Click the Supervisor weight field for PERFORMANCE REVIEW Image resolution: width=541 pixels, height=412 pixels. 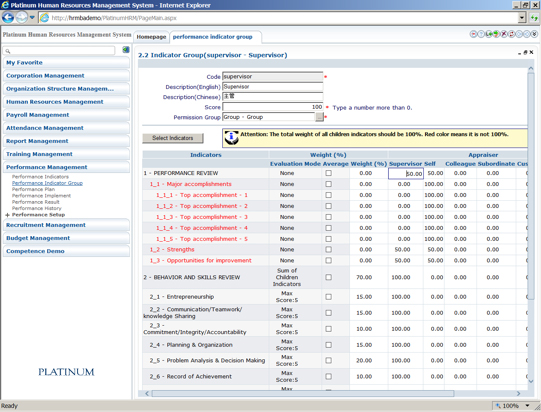(x=406, y=174)
